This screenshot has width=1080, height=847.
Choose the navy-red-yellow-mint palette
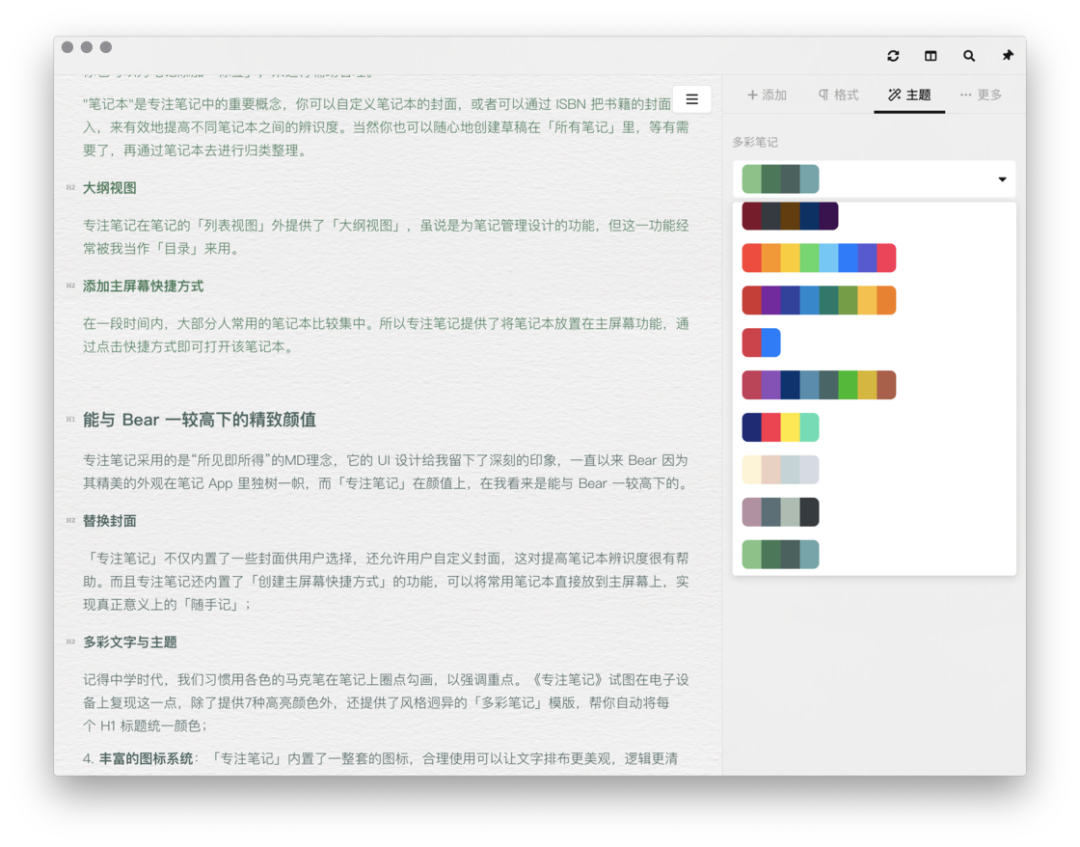(x=780, y=428)
